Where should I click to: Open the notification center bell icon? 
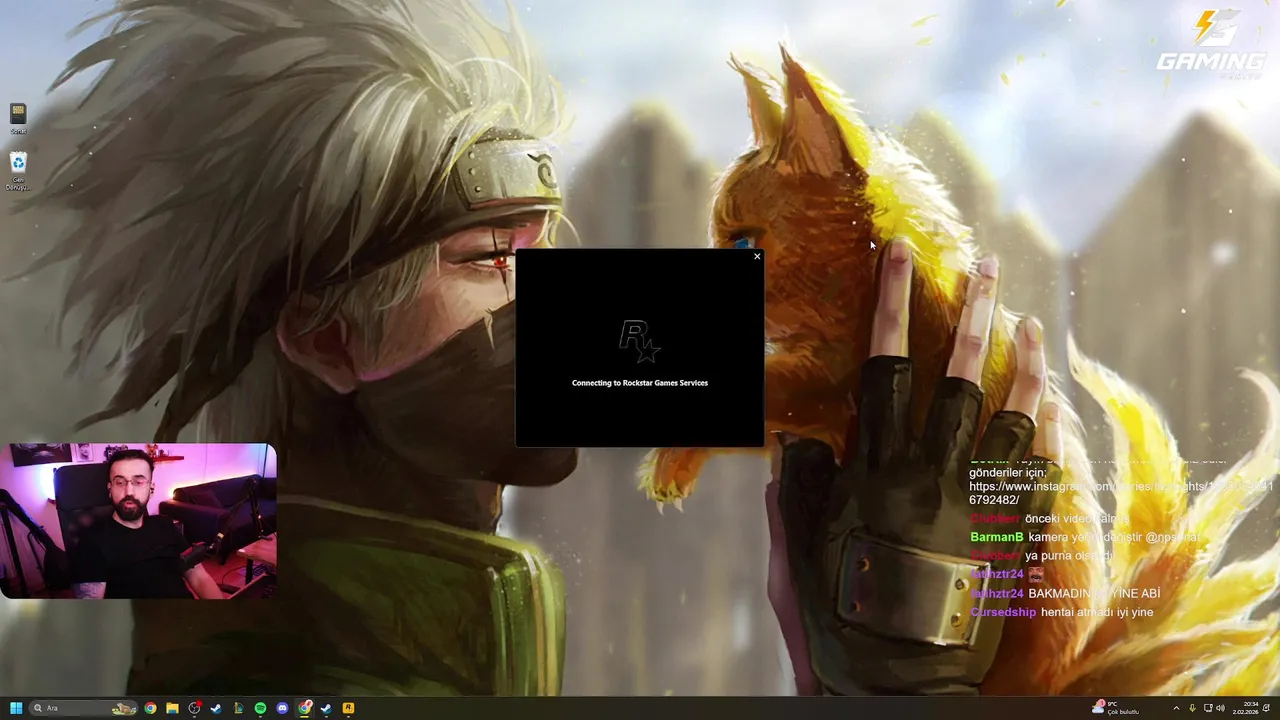click(1266, 708)
